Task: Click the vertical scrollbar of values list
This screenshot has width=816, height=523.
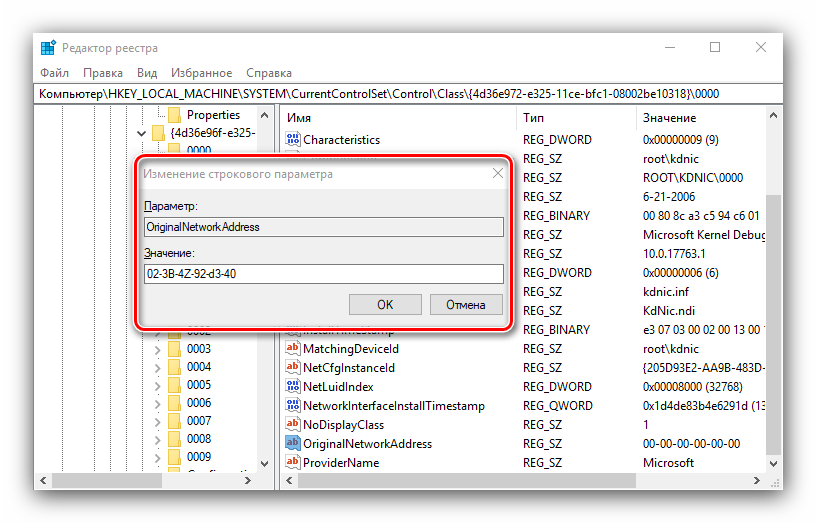Action: pos(773,300)
